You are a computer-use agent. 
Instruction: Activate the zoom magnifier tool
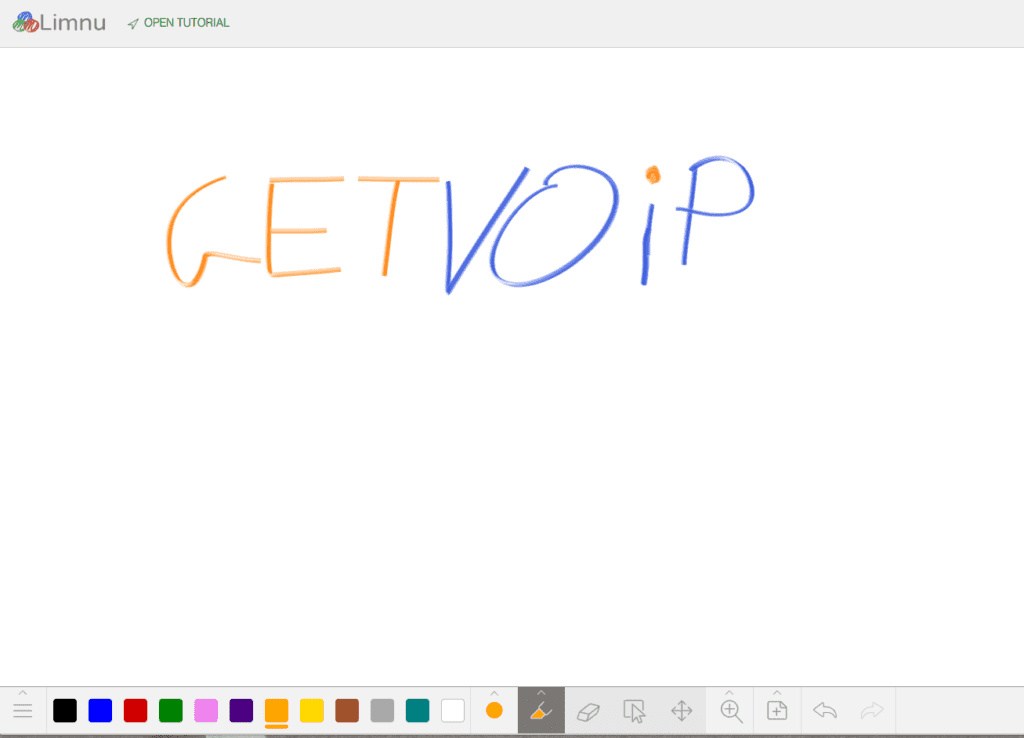point(730,711)
